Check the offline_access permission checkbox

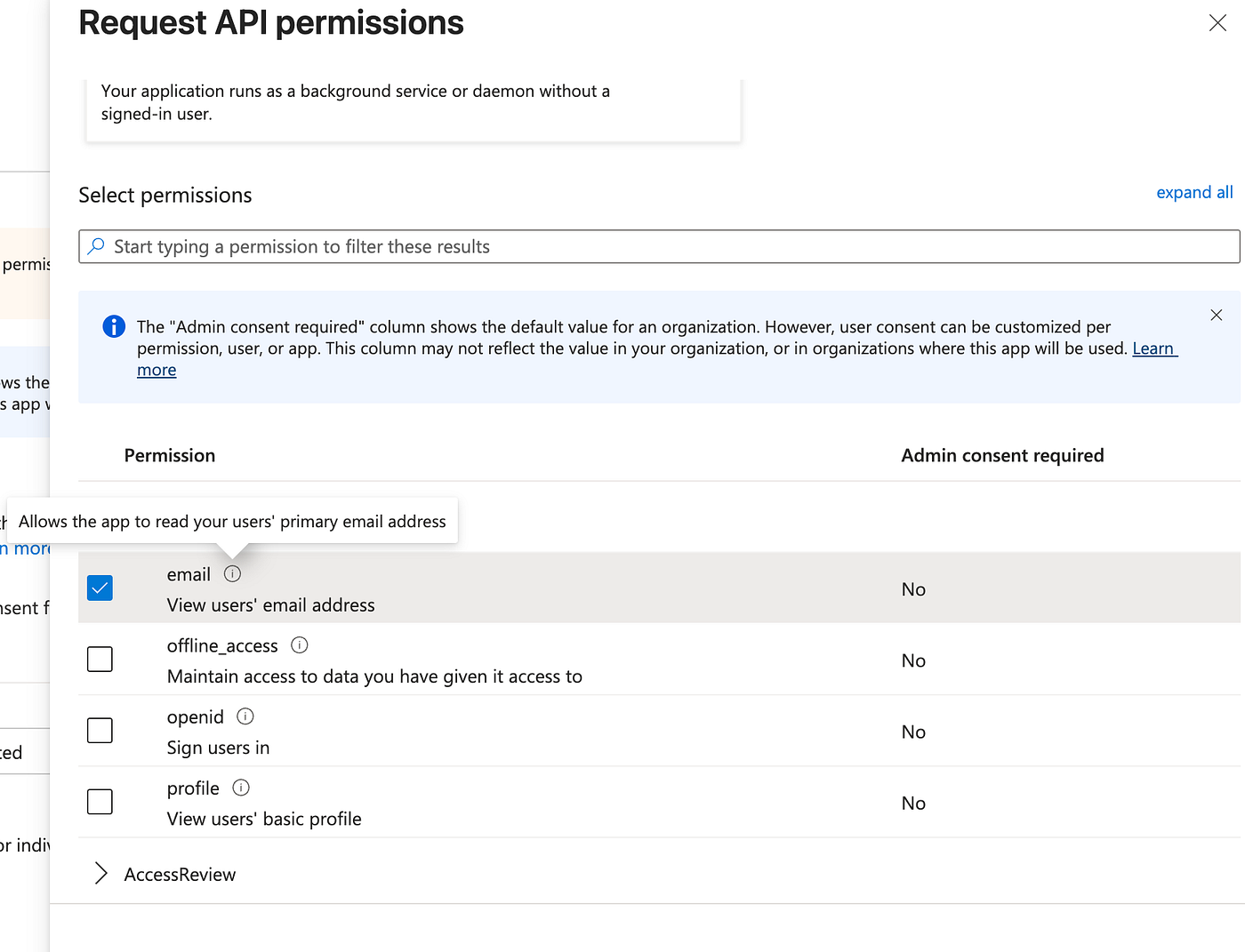point(100,660)
